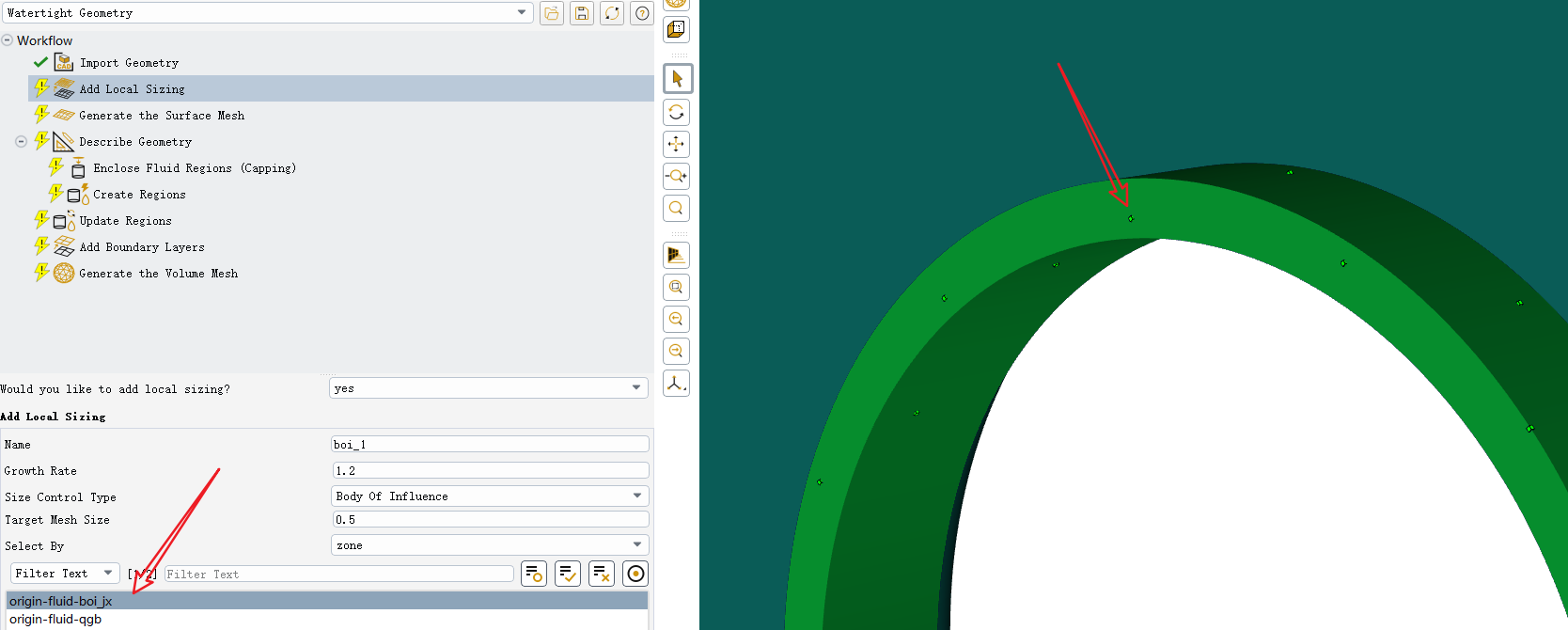Viewport: 1568px width, 630px height.
Task: Select origin-fluid-qgb in the zone list
Action: pyautogui.click(x=55, y=620)
